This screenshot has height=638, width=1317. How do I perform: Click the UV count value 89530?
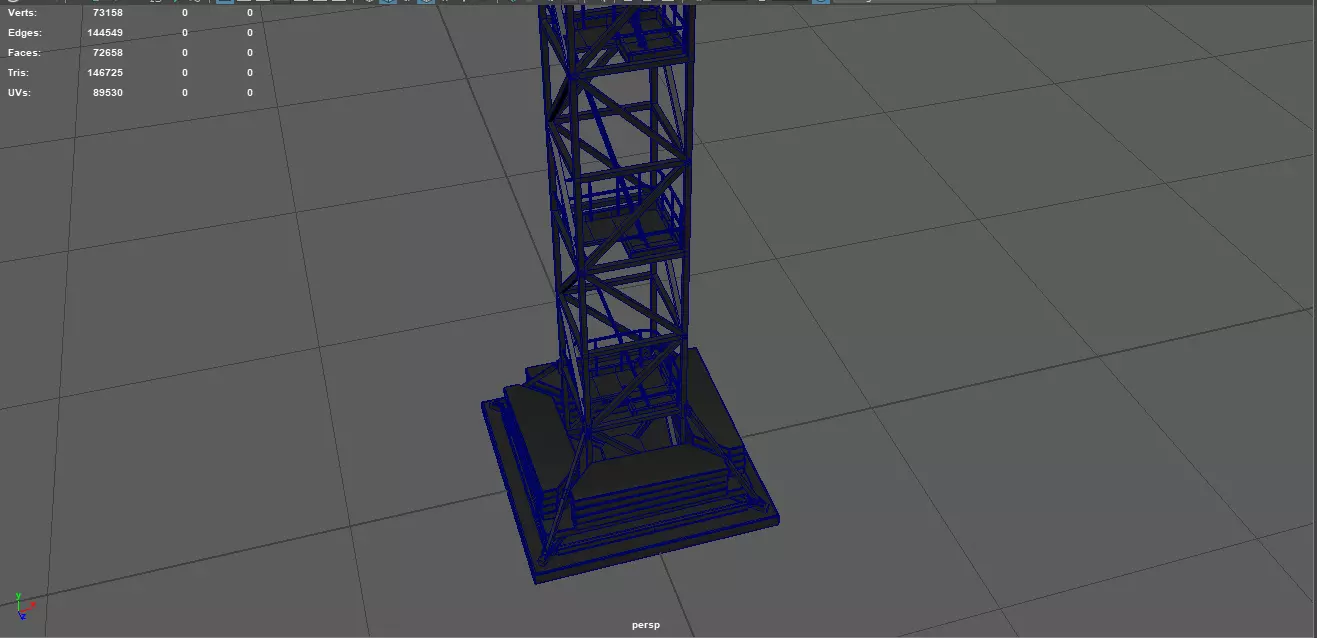107,93
